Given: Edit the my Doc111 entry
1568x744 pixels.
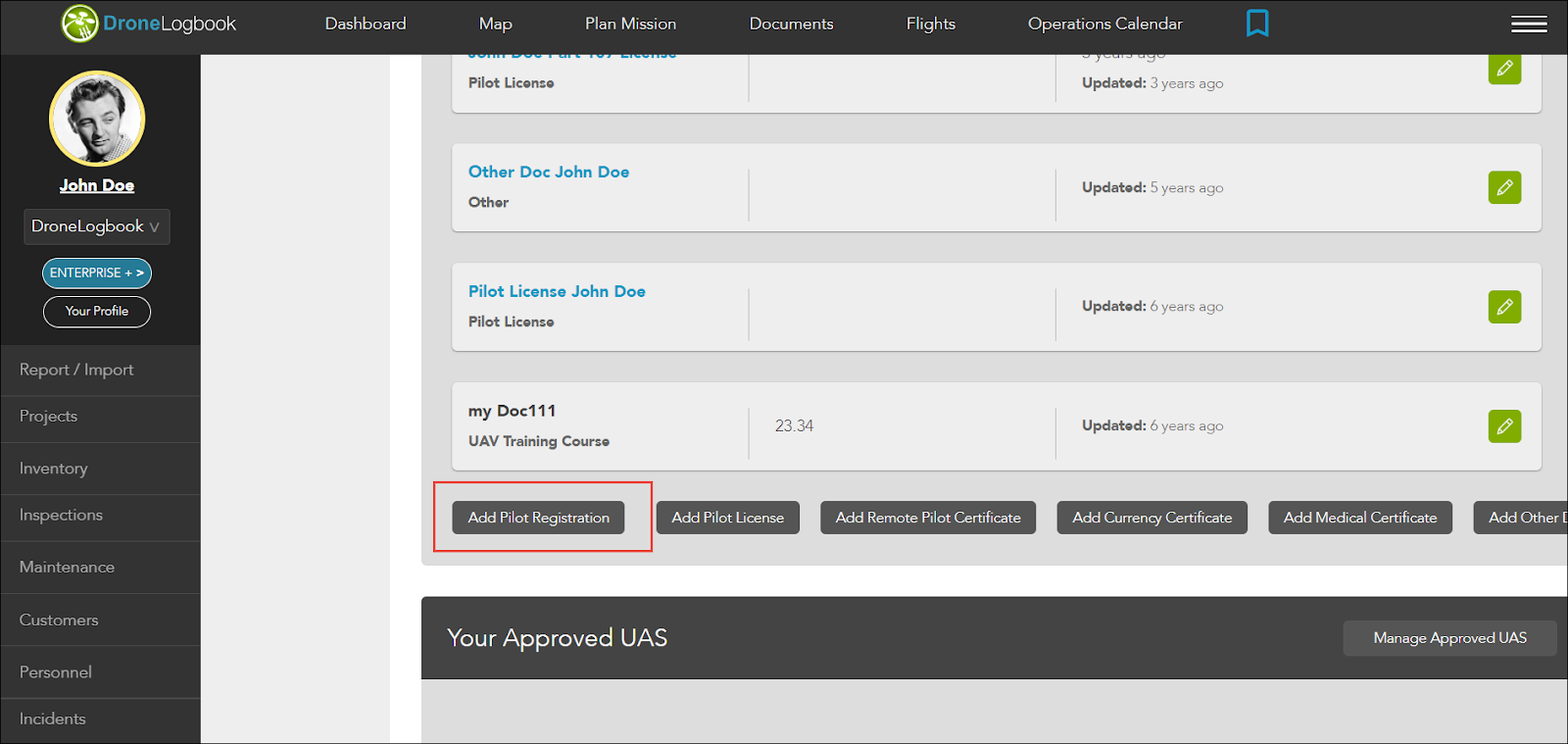Looking at the screenshot, I should [1504, 426].
